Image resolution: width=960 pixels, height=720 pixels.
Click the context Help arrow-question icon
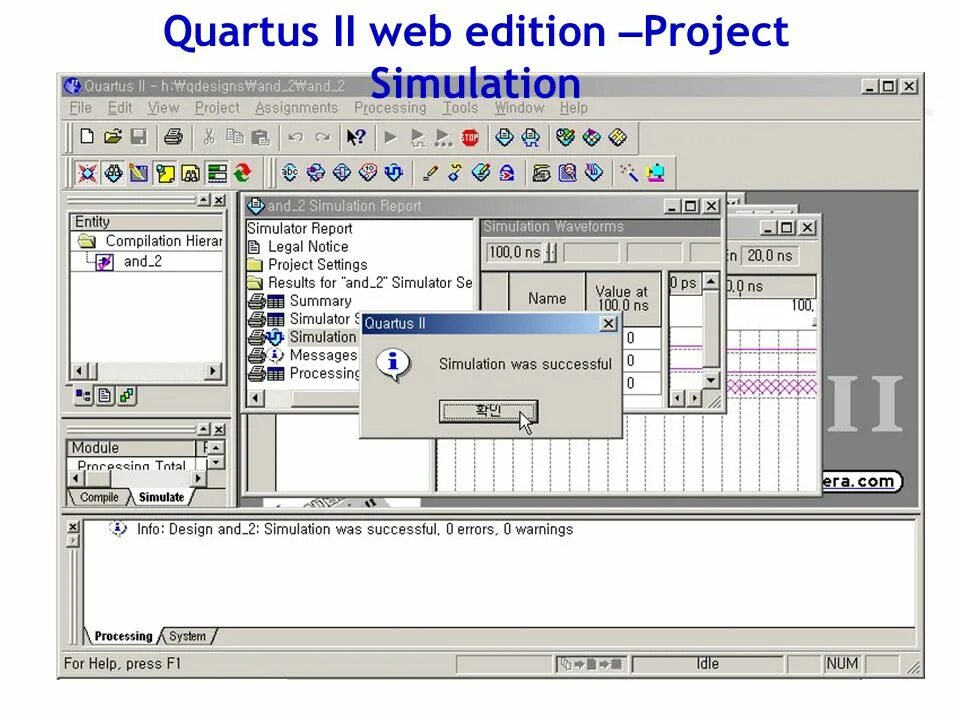coord(356,137)
